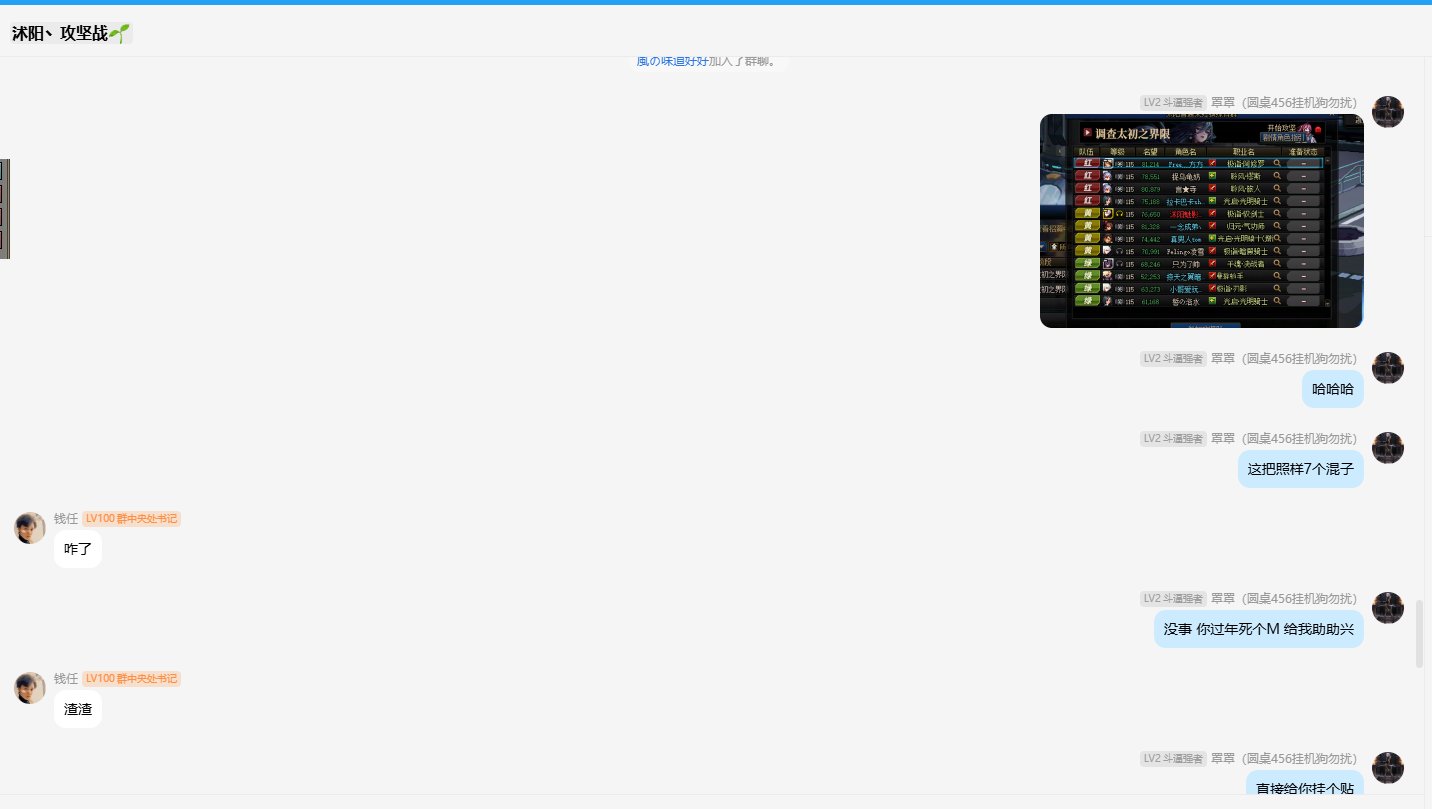The image size is (1432, 809).
Task: Select the 渣渣 message bubble
Action: [77, 709]
